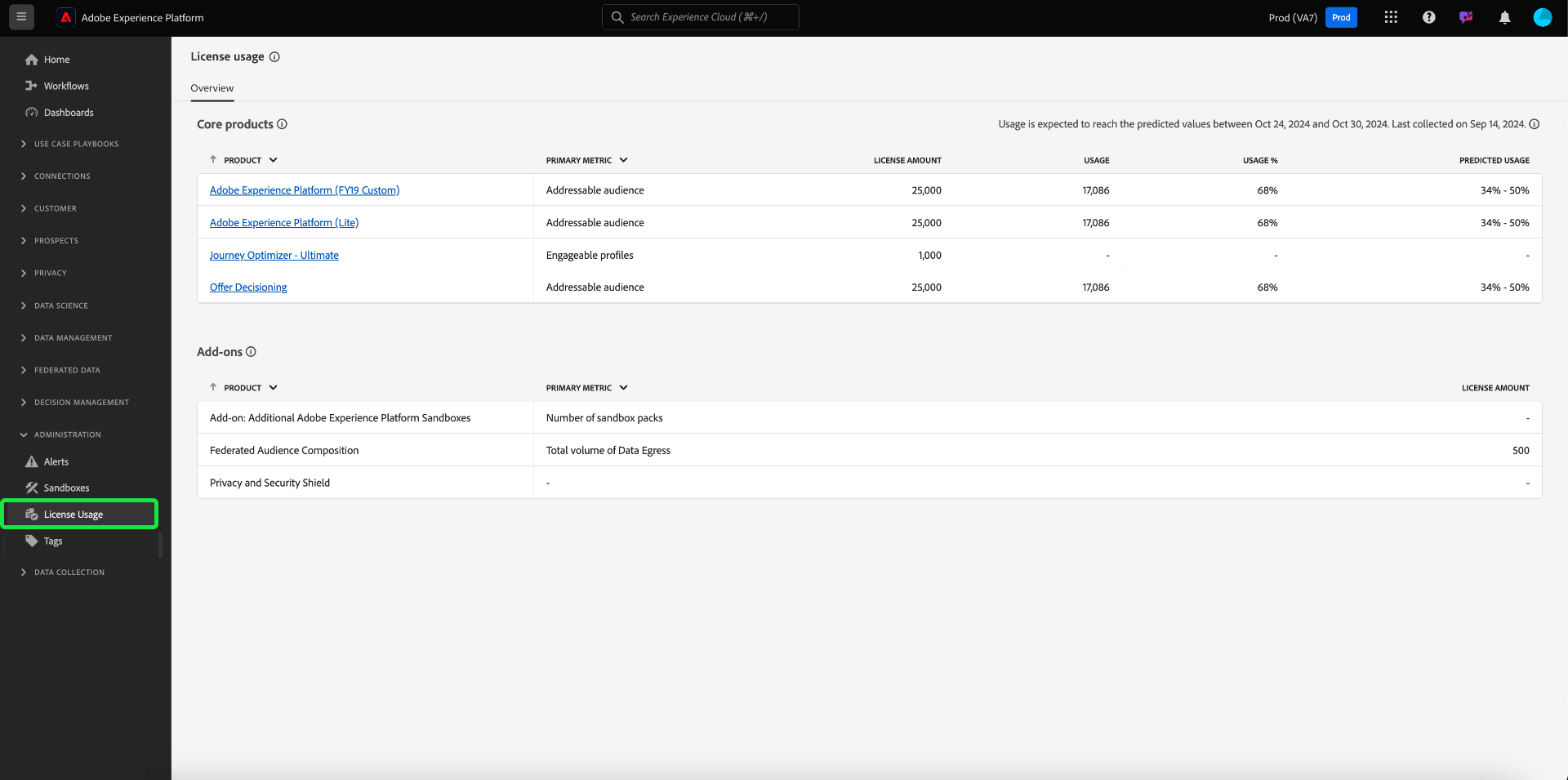The width and height of the screenshot is (1568, 780).
Task: Open Core products Product column dropdown chevron
Action: point(273,160)
